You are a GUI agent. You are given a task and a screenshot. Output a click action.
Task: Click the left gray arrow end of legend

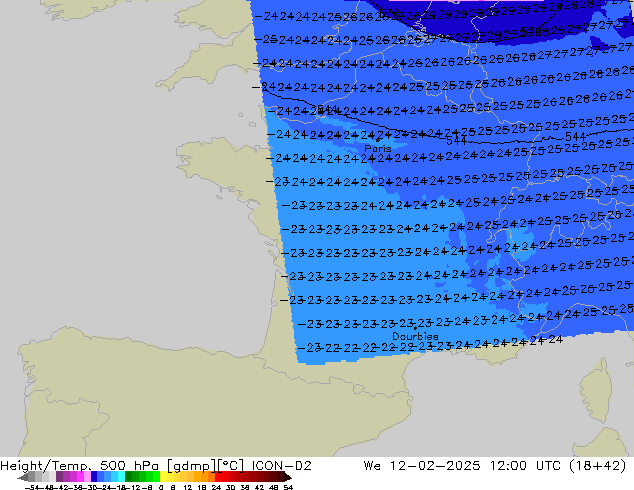(23, 477)
